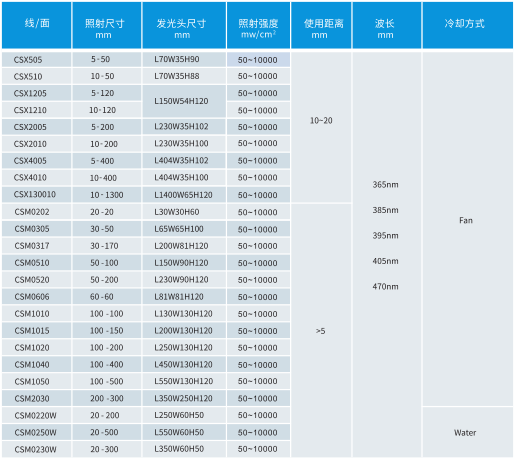Select model cell CSX505
This screenshot has height=460, width=514.
coord(36,60)
